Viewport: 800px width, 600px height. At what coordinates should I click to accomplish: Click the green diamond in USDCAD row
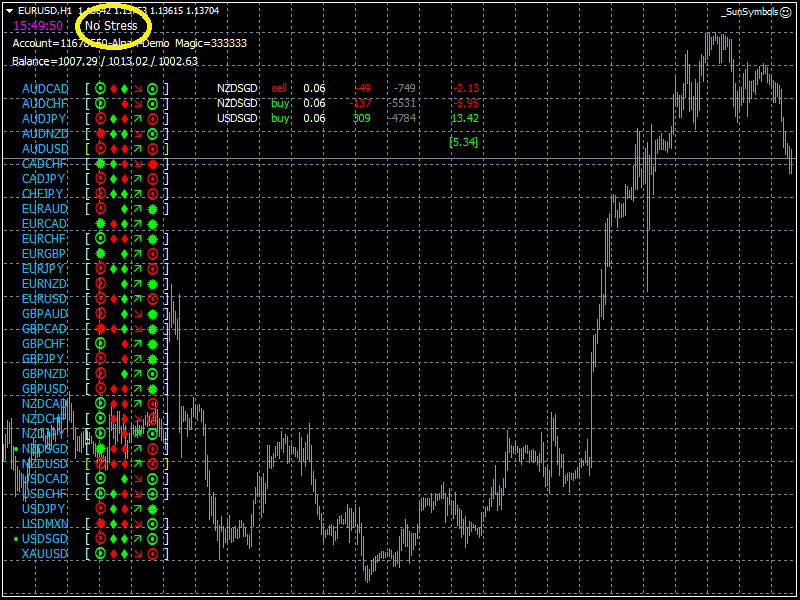124,479
